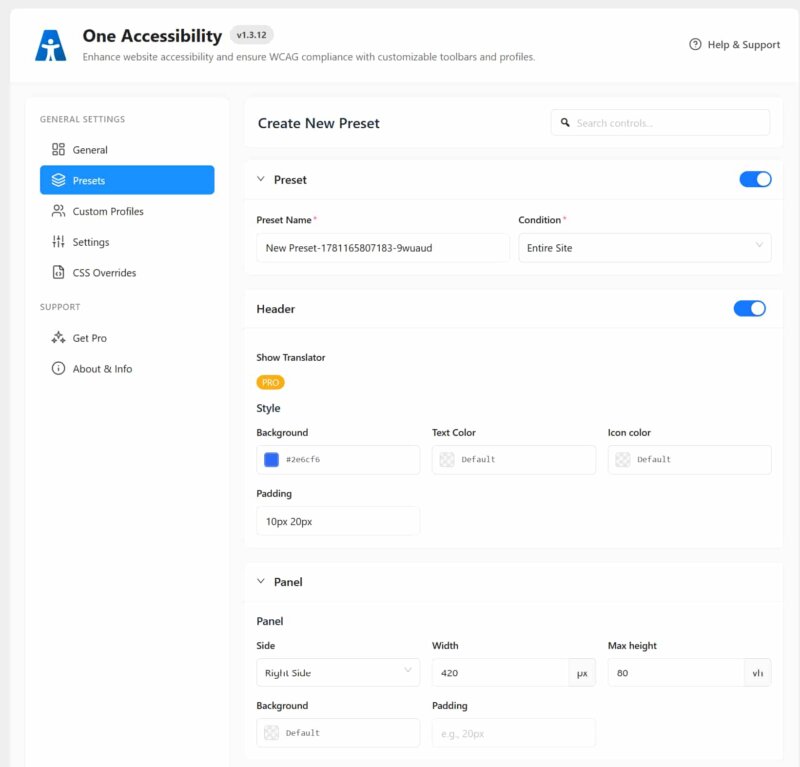Viewport: 800px width, 767px height.
Task: Click the Text Color swatch
Action: click(447, 459)
